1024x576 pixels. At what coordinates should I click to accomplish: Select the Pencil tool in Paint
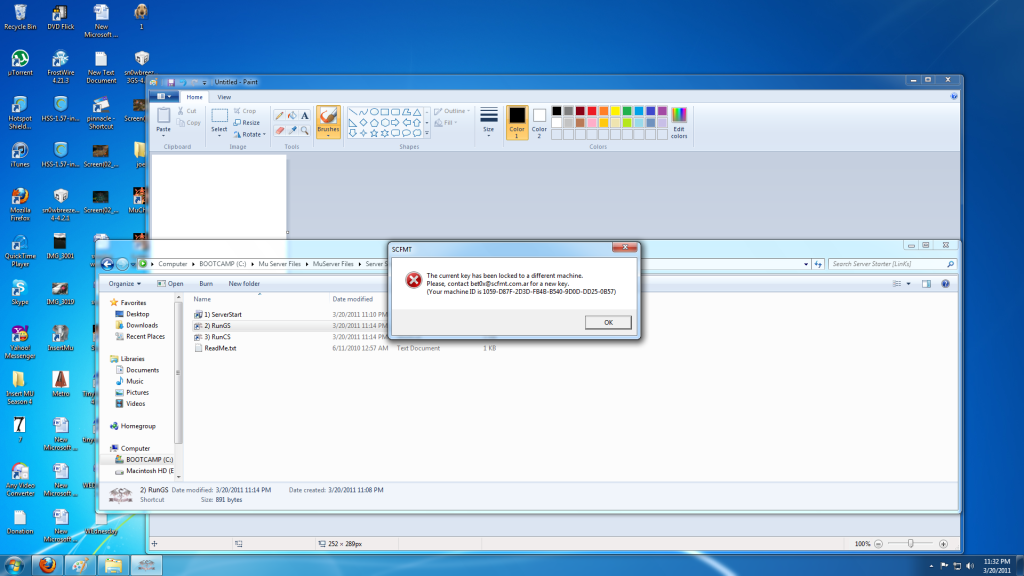(279, 116)
